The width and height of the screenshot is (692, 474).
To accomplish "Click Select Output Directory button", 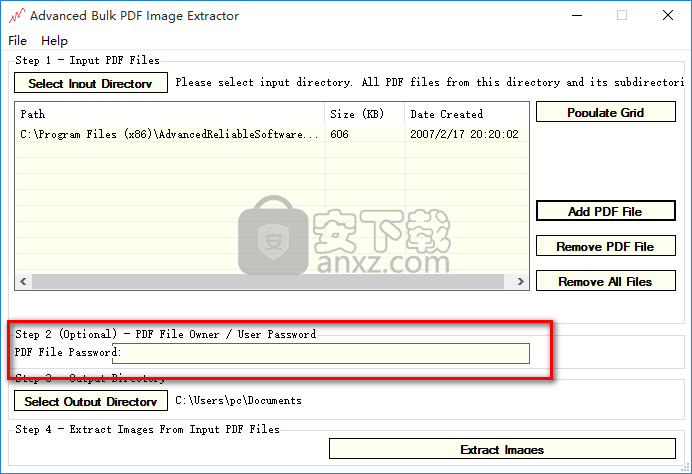I will [x=91, y=401].
